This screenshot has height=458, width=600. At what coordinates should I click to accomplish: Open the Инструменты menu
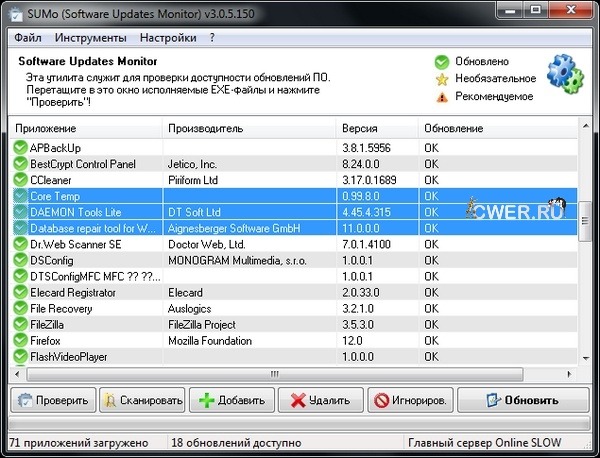[91, 38]
